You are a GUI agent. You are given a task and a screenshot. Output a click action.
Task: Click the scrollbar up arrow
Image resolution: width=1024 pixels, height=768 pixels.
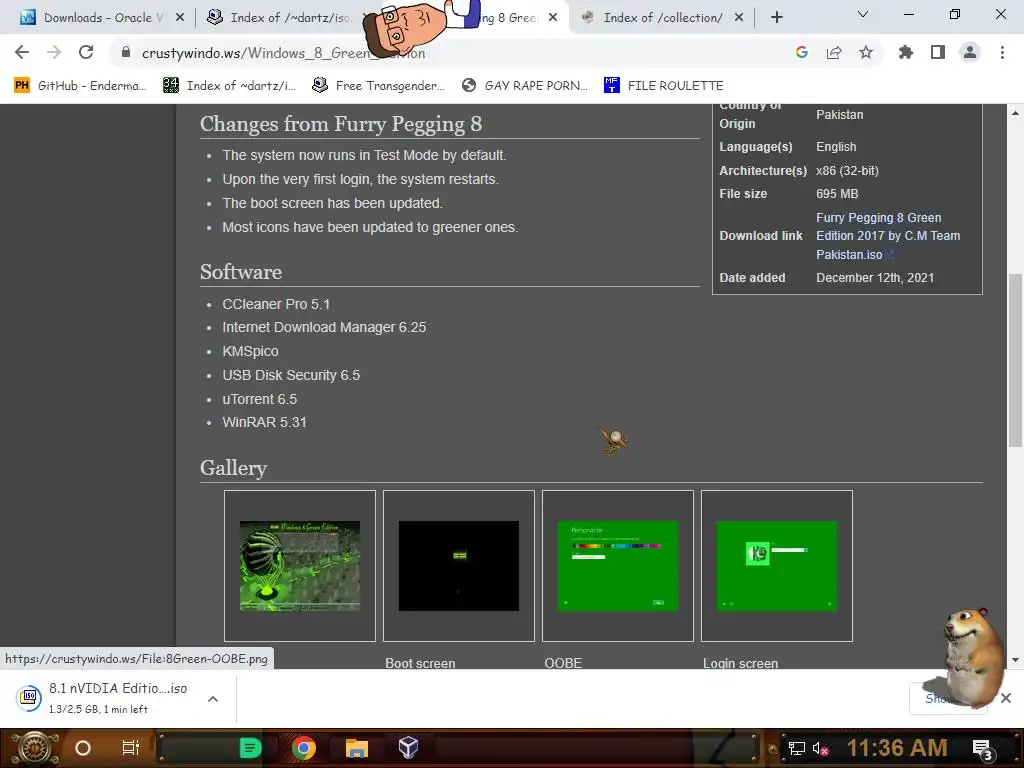tap(1015, 113)
